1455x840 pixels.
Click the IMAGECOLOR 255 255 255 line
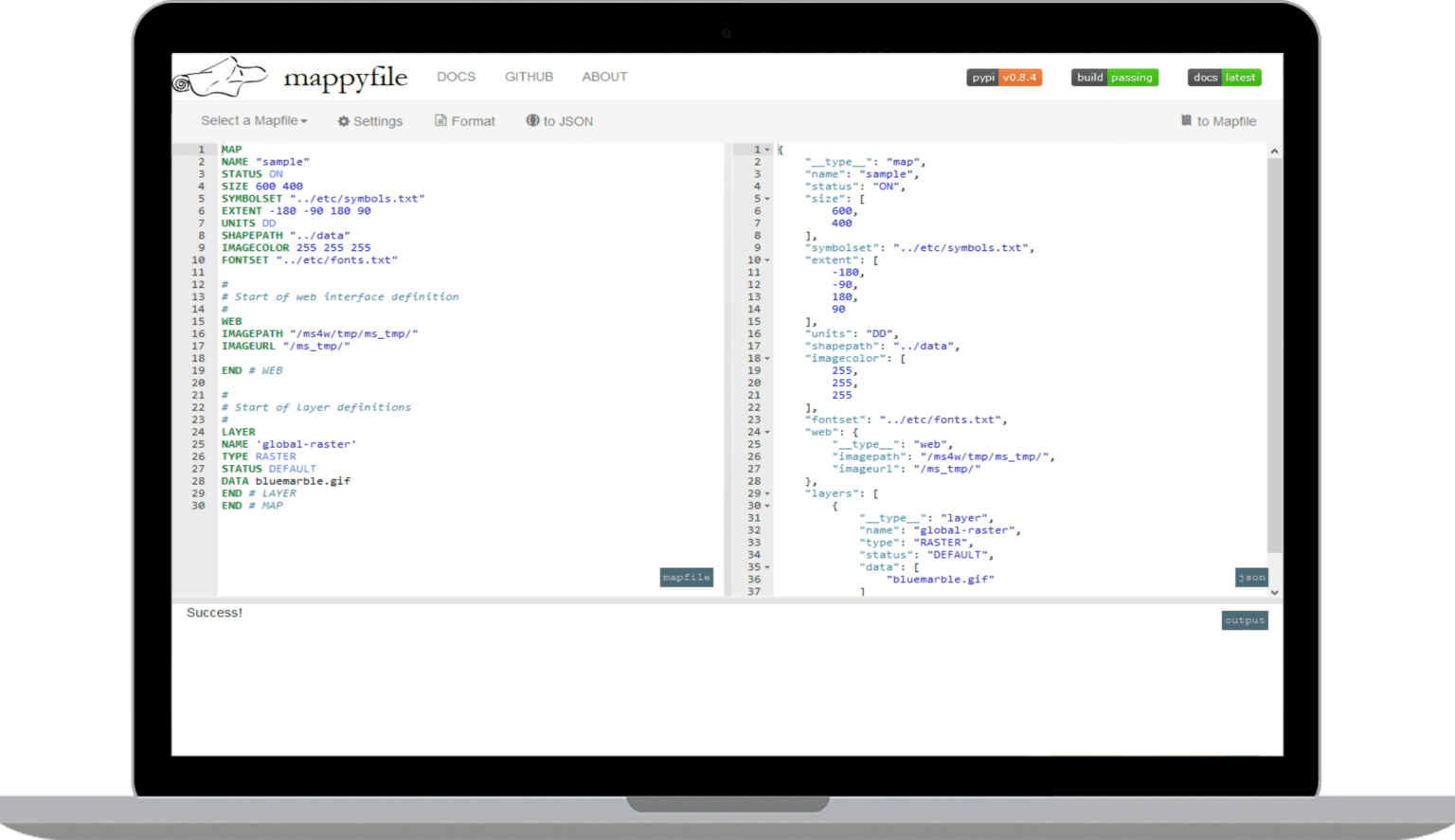(x=296, y=248)
